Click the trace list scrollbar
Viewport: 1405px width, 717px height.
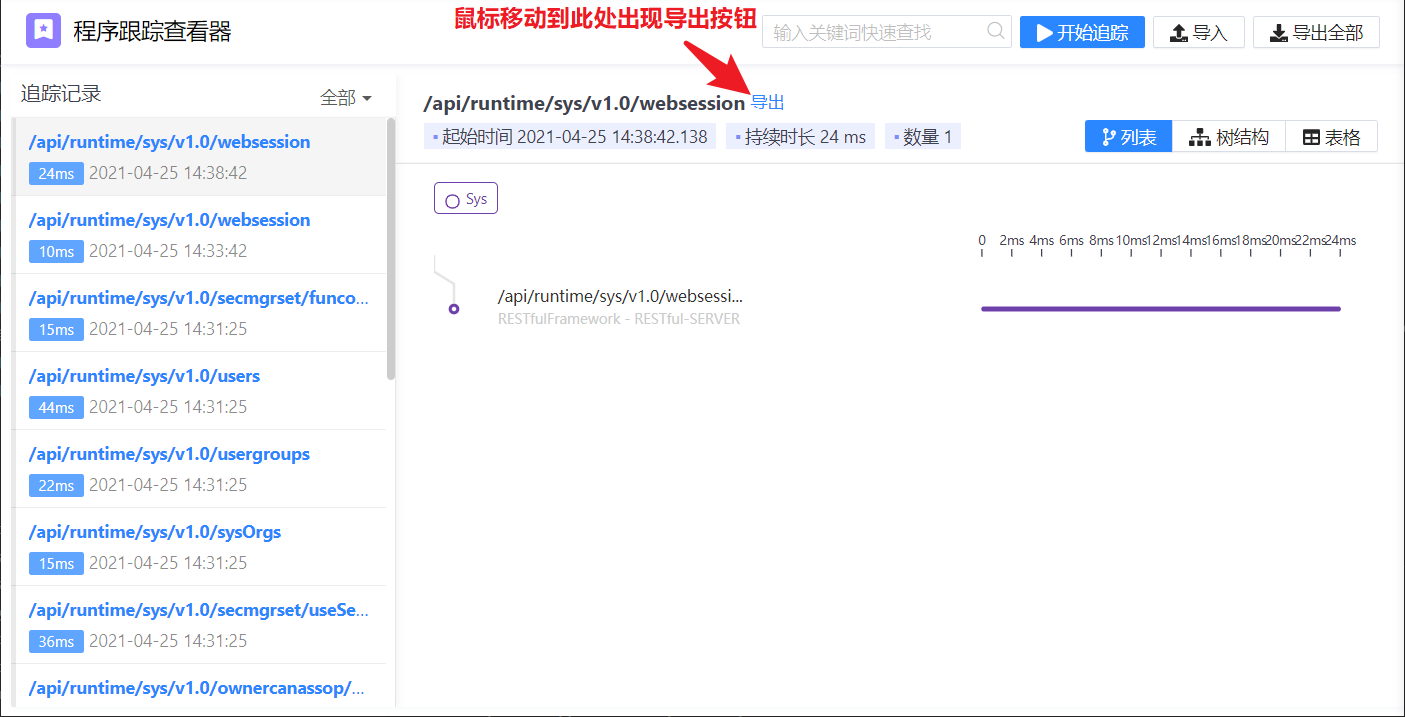[x=391, y=249]
